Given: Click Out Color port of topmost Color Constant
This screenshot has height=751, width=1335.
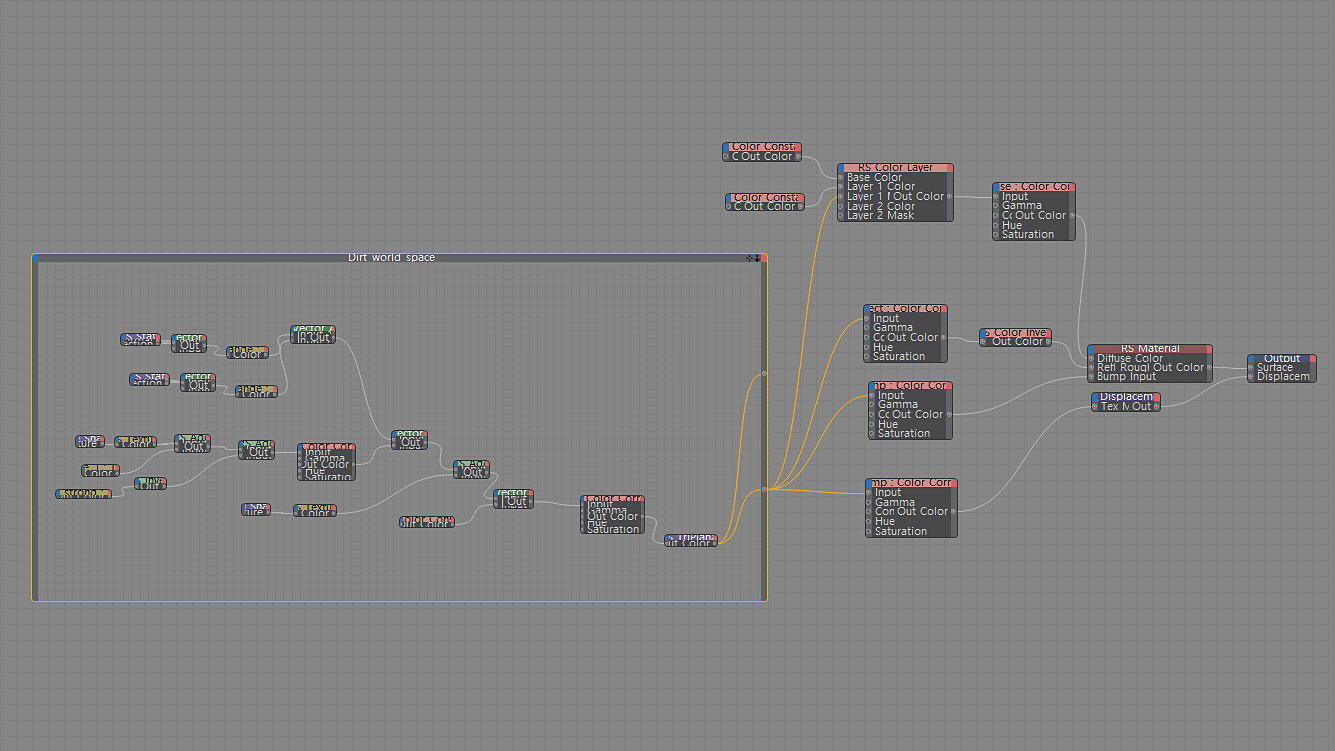Looking at the screenshot, I should point(798,156).
